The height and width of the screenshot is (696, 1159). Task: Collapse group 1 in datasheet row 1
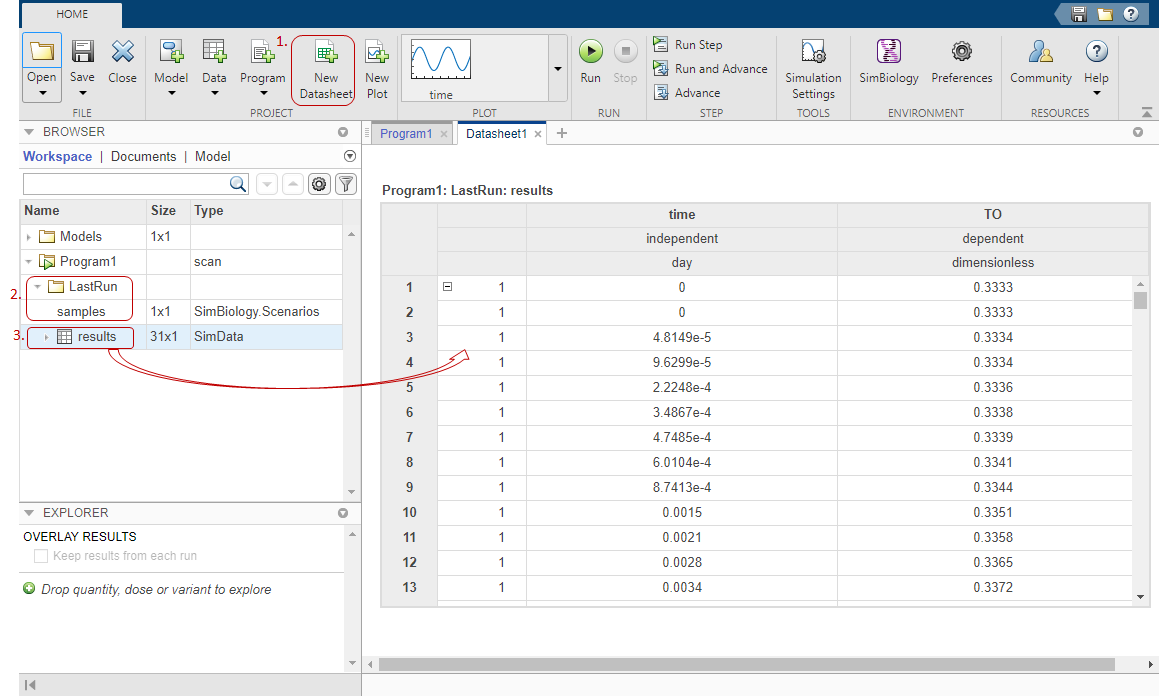[447, 287]
